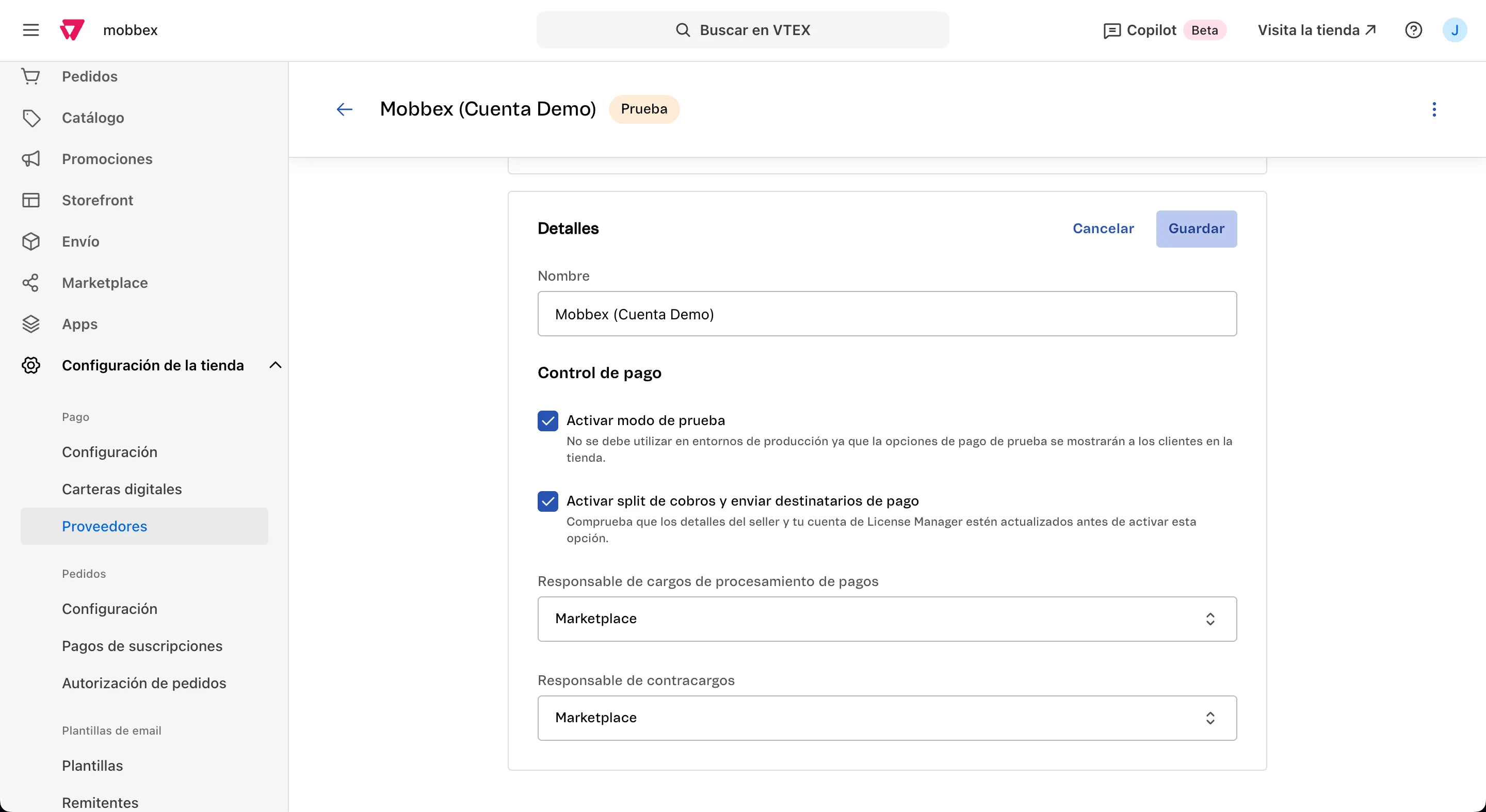Open the hamburger menu icon
Screen dimensions: 1486x812
pyautogui.click(x=30, y=30)
